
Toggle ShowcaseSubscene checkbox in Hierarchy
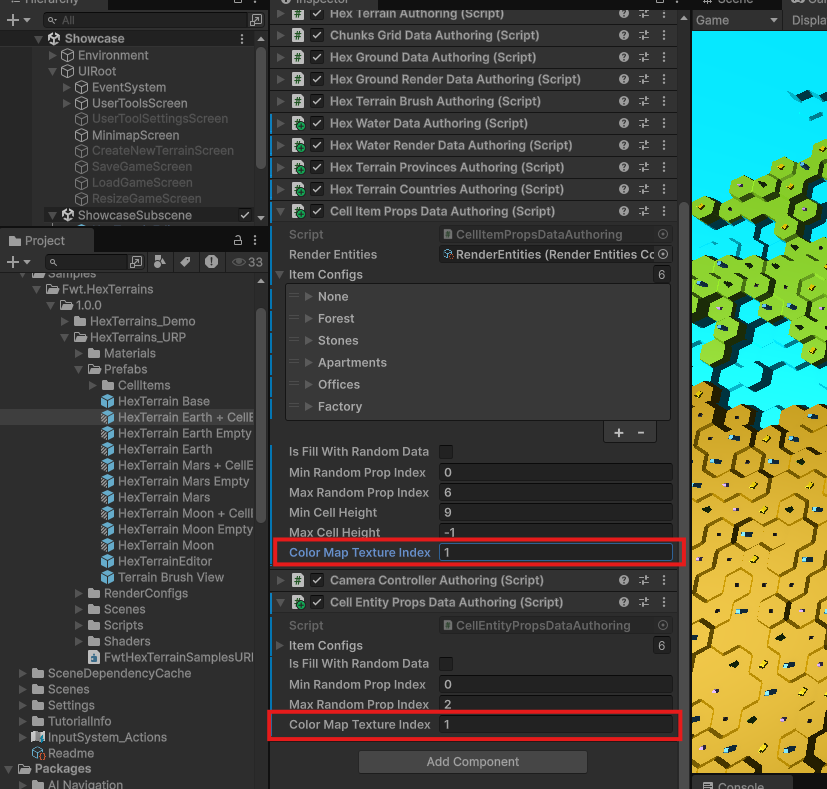[244, 215]
